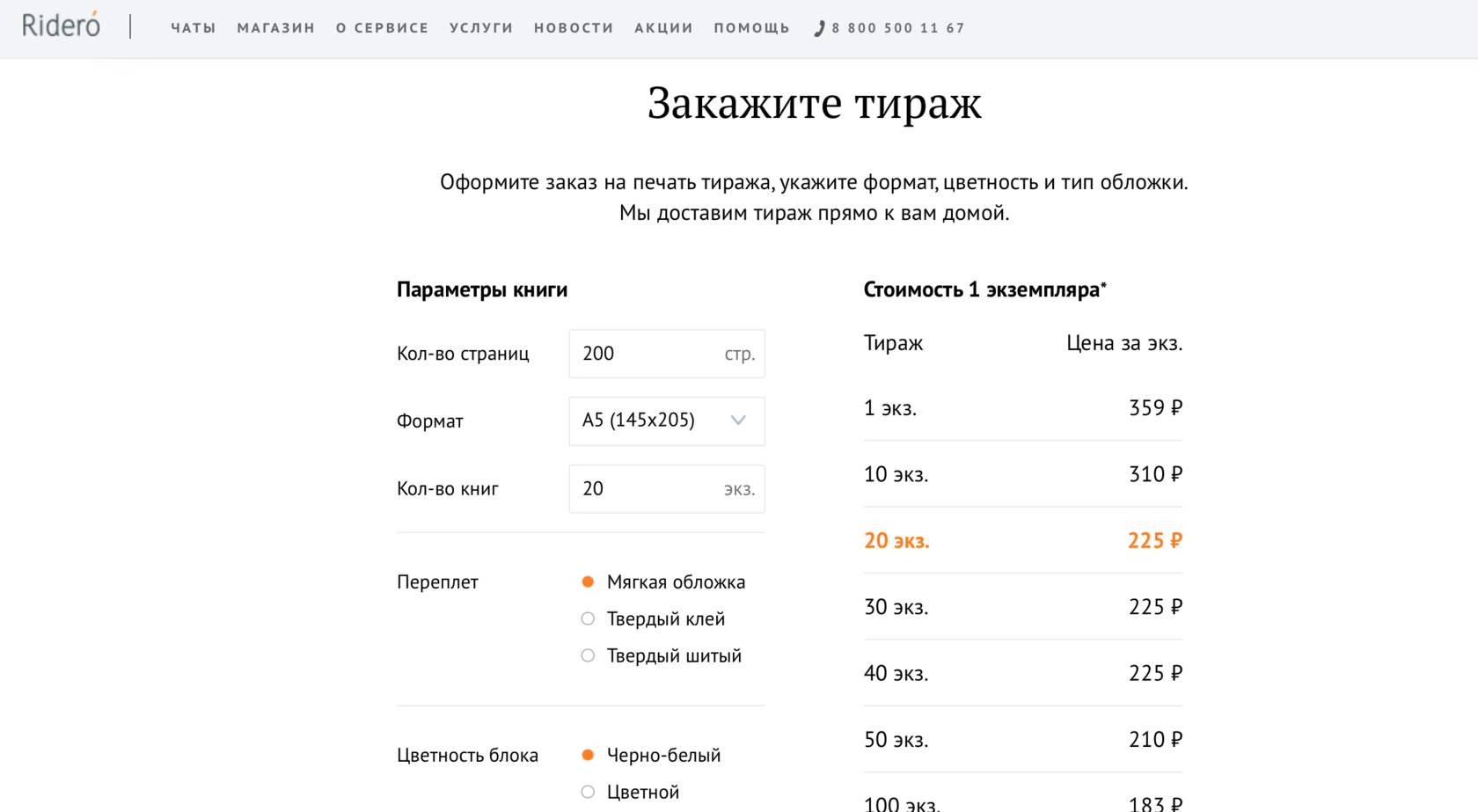Click the 210 ₽ price value
This screenshot has width=1478, height=812.
point(1156,740)
